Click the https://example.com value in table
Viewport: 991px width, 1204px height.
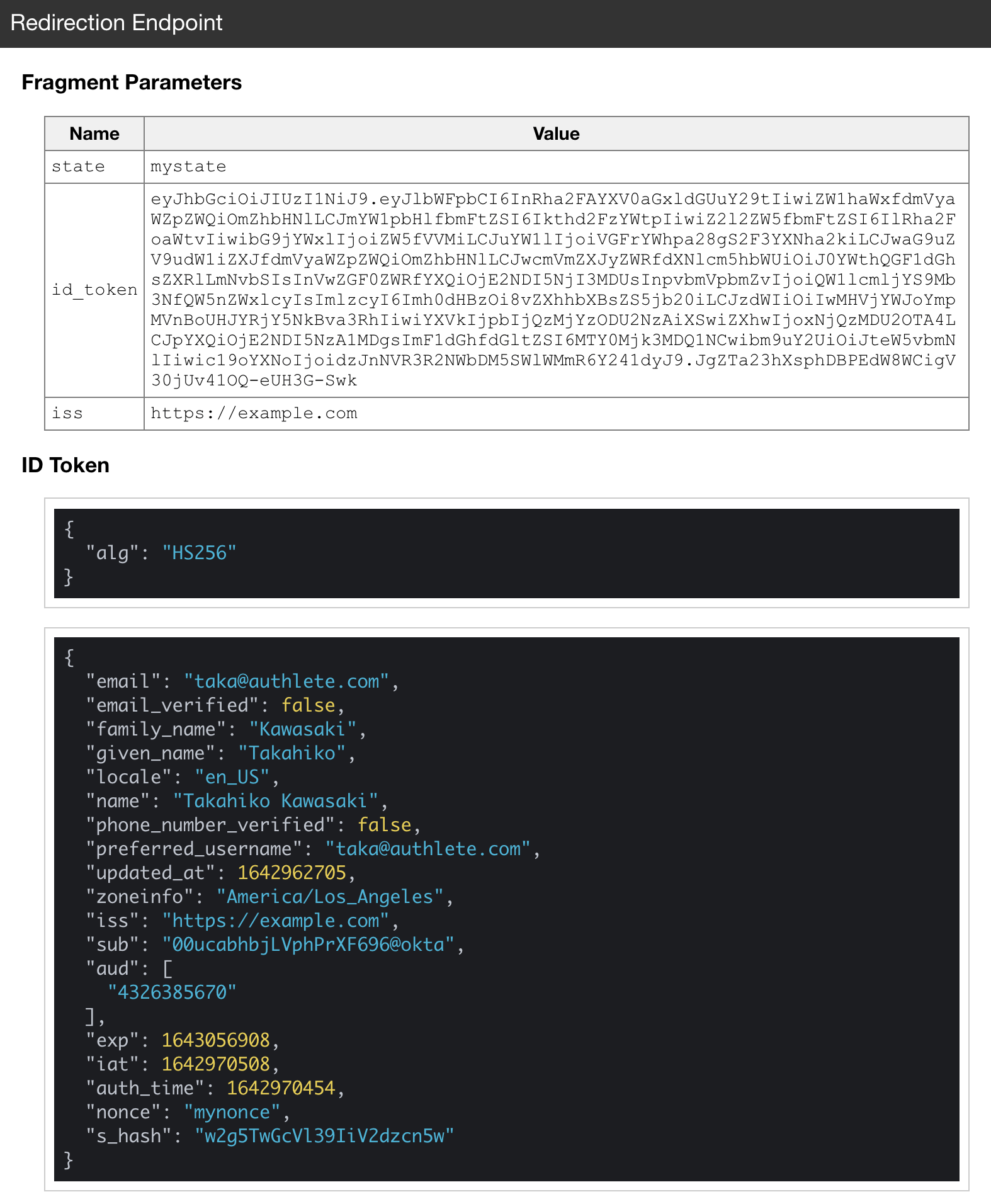click(x=254, y=414)
